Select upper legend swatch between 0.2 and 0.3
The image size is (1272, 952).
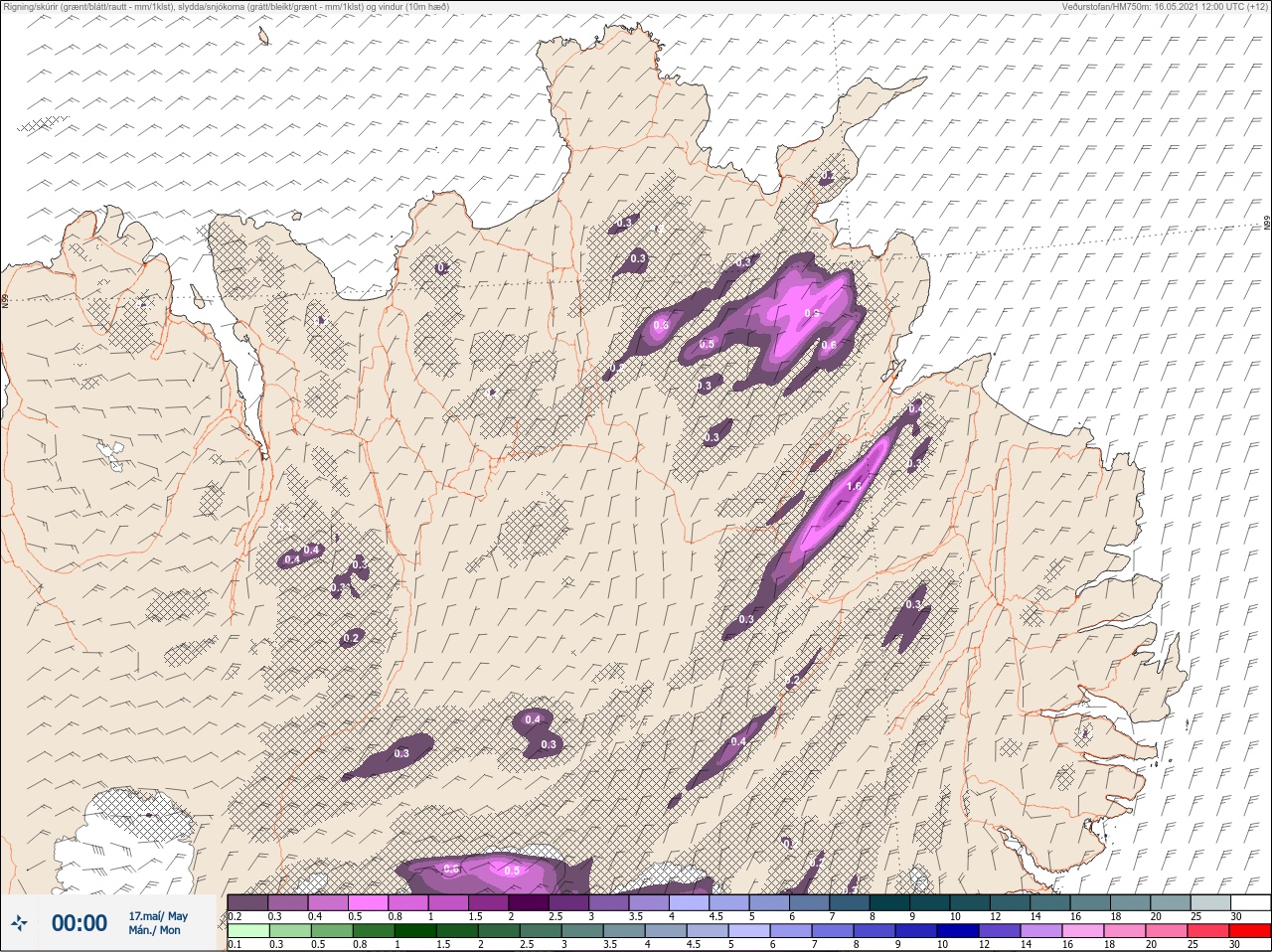coord(247,902)
